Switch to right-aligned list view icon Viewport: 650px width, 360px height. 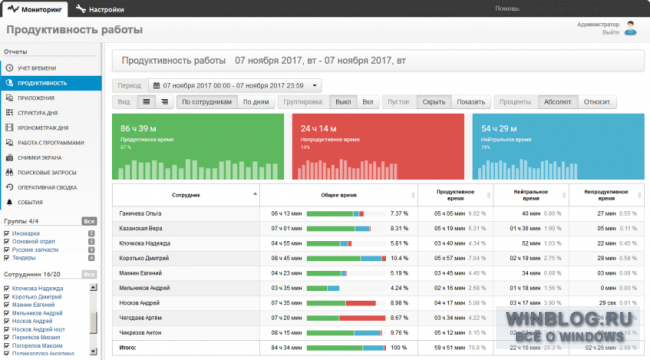click(x=165, y=102)
